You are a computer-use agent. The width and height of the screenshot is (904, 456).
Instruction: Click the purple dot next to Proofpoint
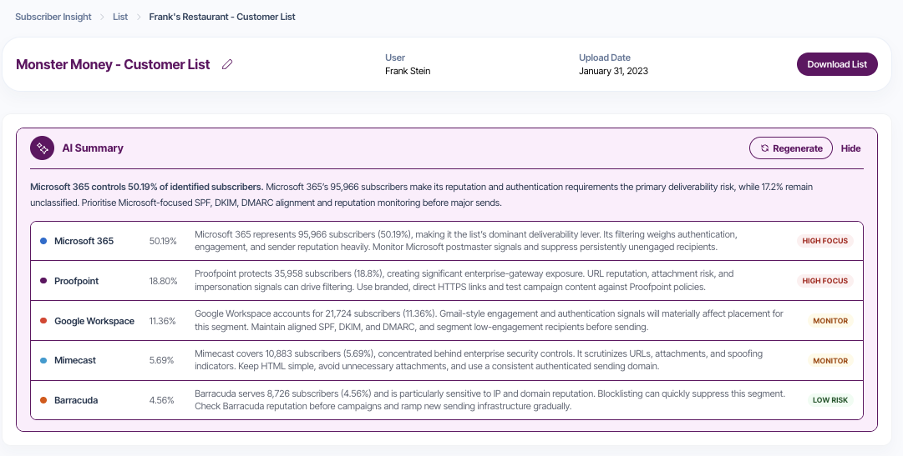[43, 281]
